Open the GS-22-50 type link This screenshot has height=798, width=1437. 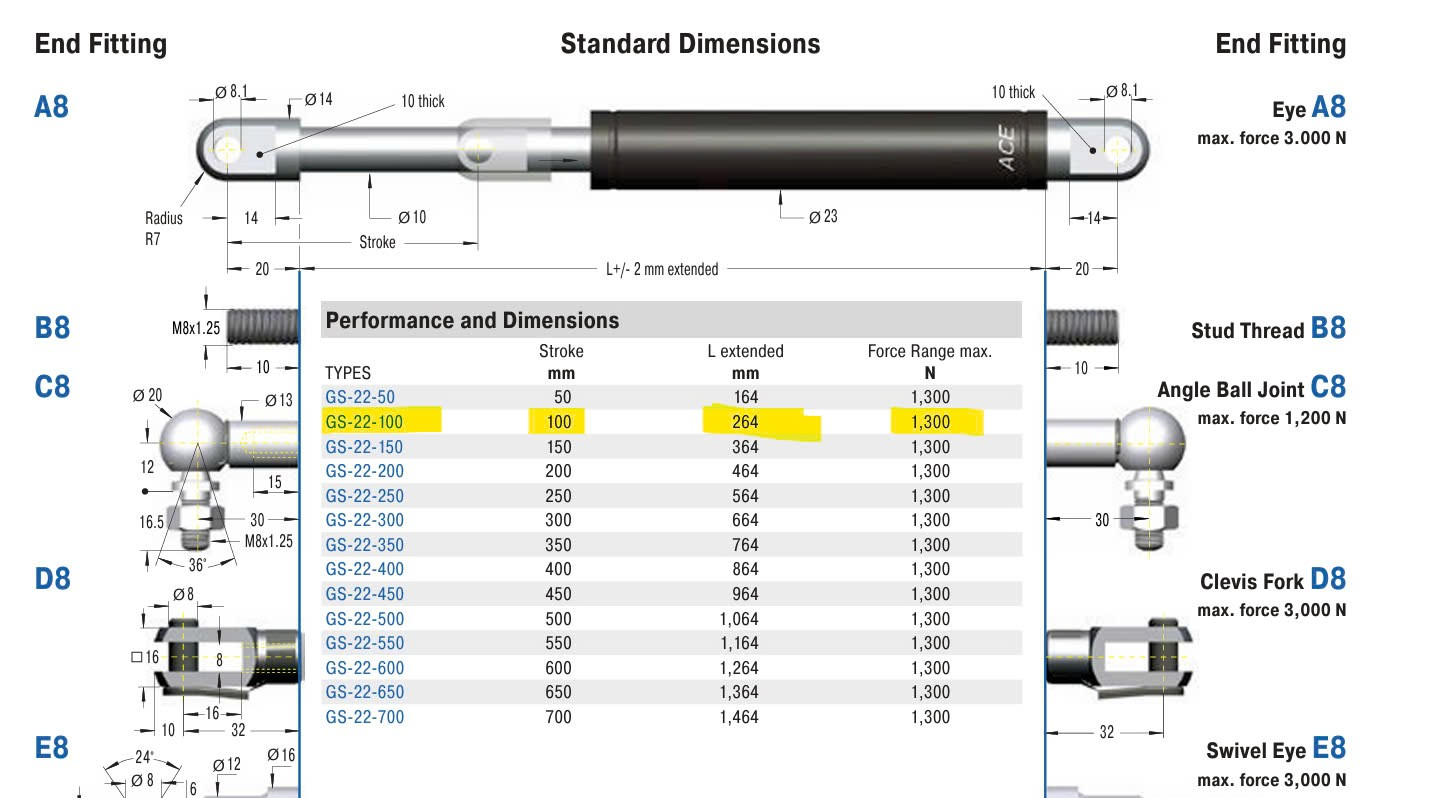(360, 397)
